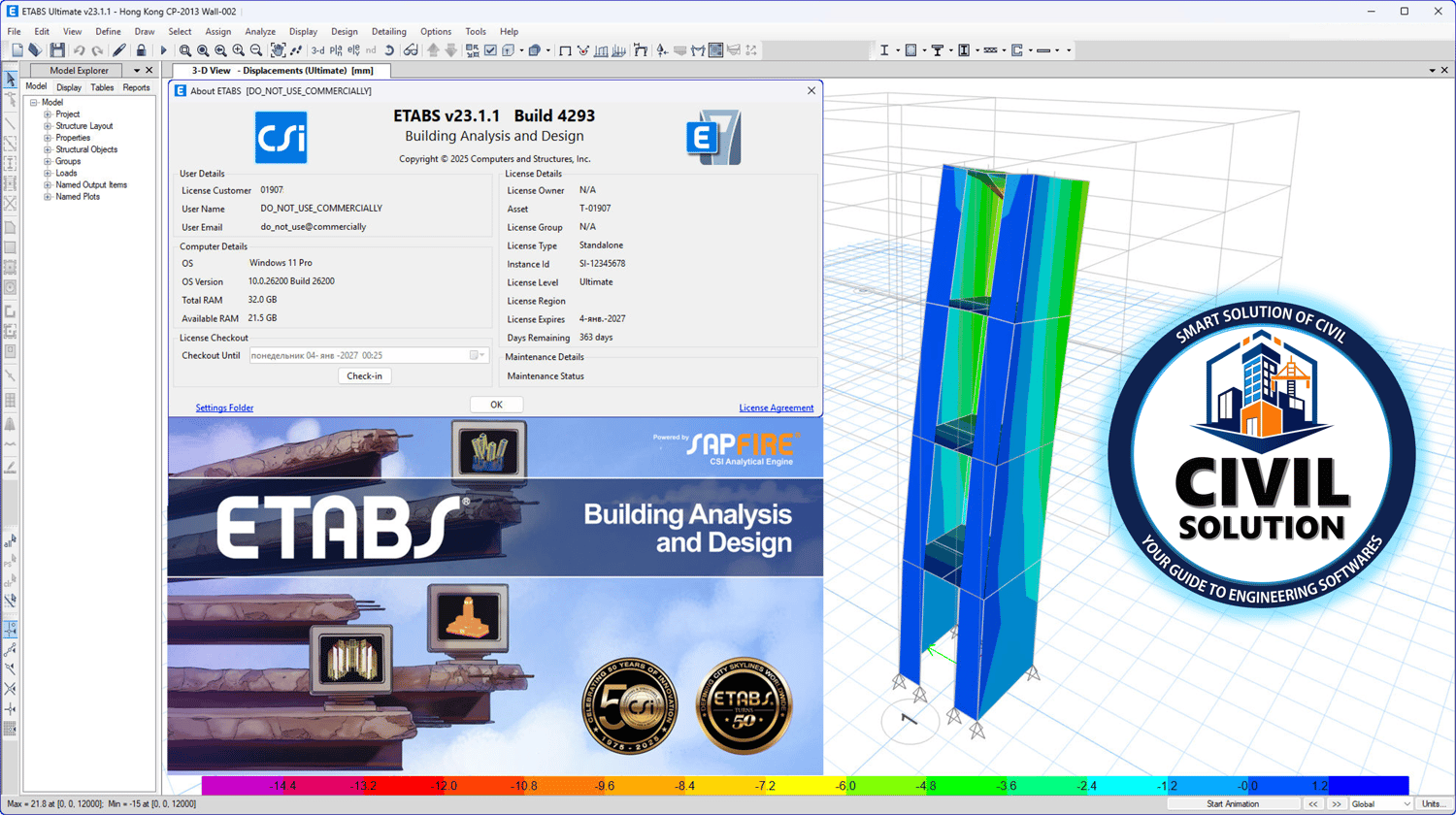1456x815 pixels.
Task: Switch to the Display tab in Model Explorer
Action: pos(69,87)
